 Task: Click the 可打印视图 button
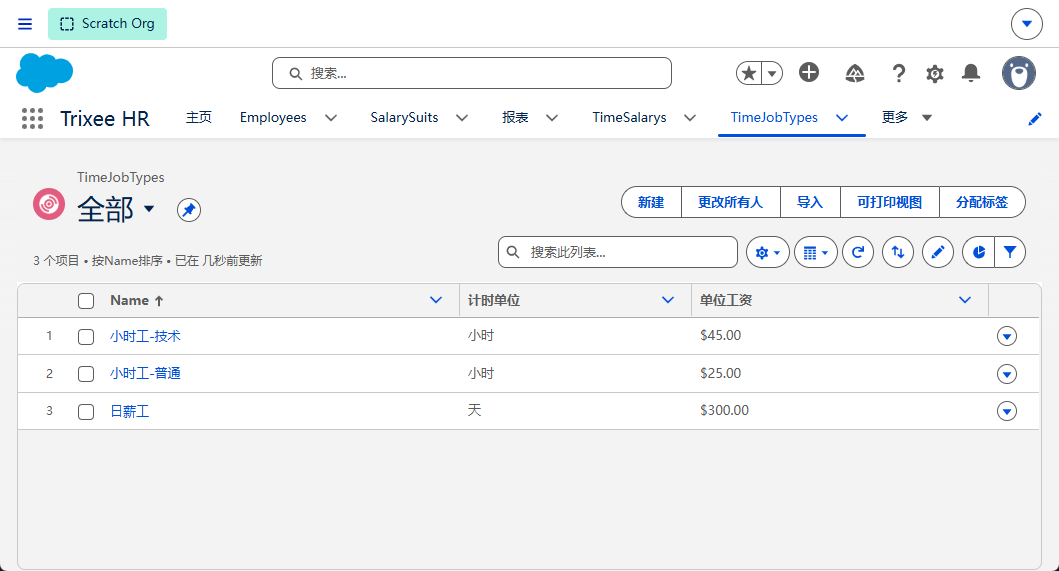pos(889,202)
